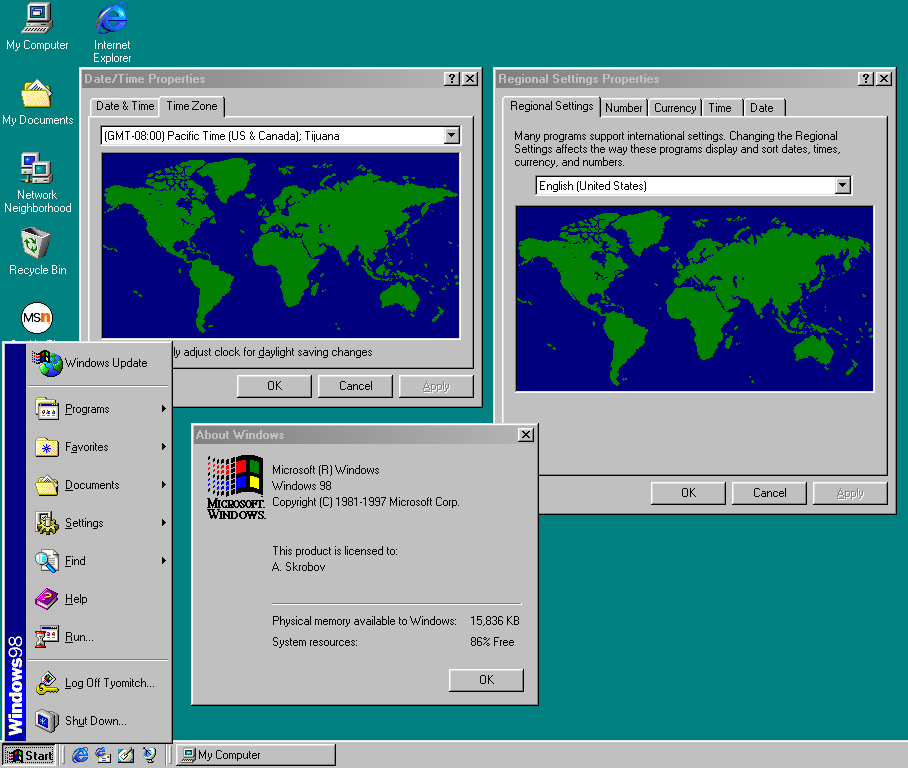The image size is (908, 768).
Task: Launch Internet Explorer from the quick launch bar
Action: point(80,755)
